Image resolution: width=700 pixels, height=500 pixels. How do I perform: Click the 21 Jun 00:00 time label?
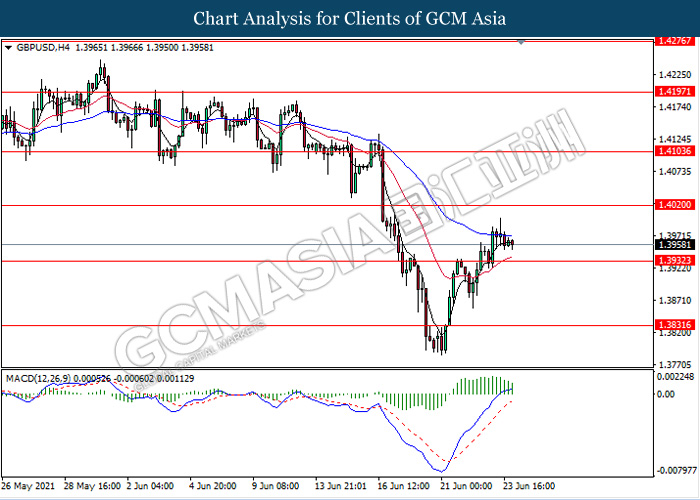click(468, 486)
